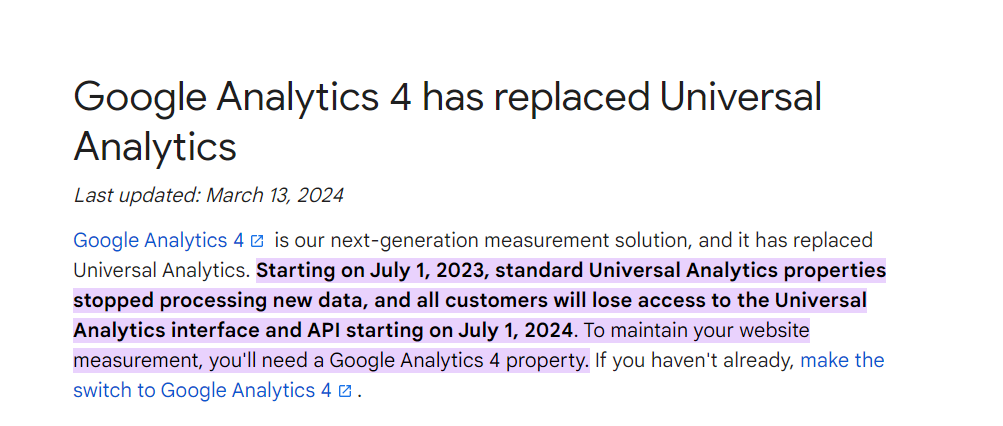Viewport: 1003px width, 426px height.
Task: Follow the 'make the' link text
Action: click(x=842, y=360)
